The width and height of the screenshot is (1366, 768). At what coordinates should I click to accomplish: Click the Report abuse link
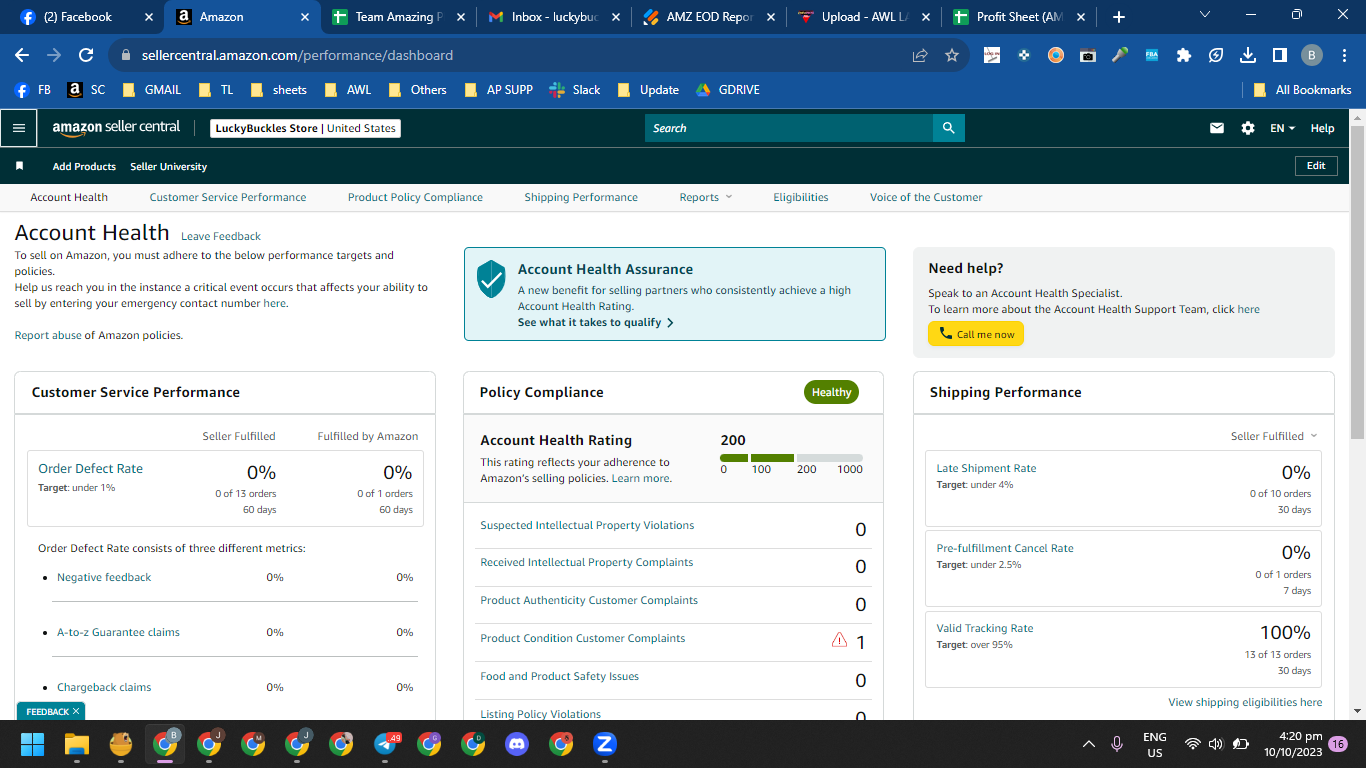[x=48, y=335]
